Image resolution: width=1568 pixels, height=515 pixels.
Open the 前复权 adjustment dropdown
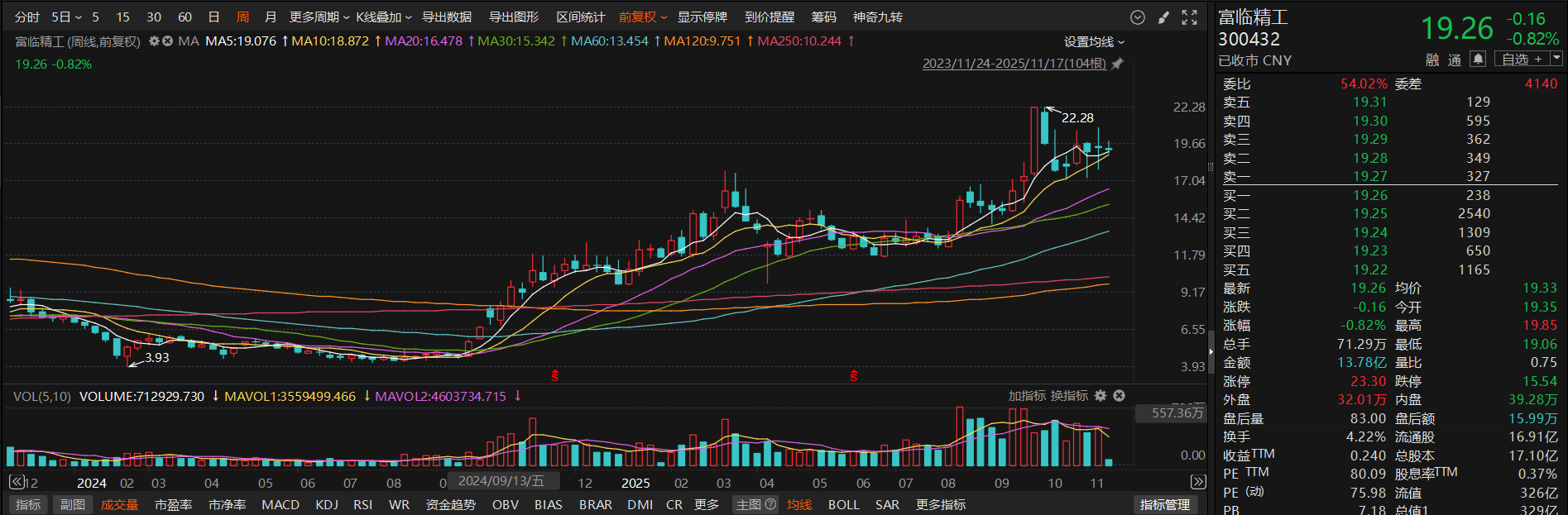click(x=643, y=17)
